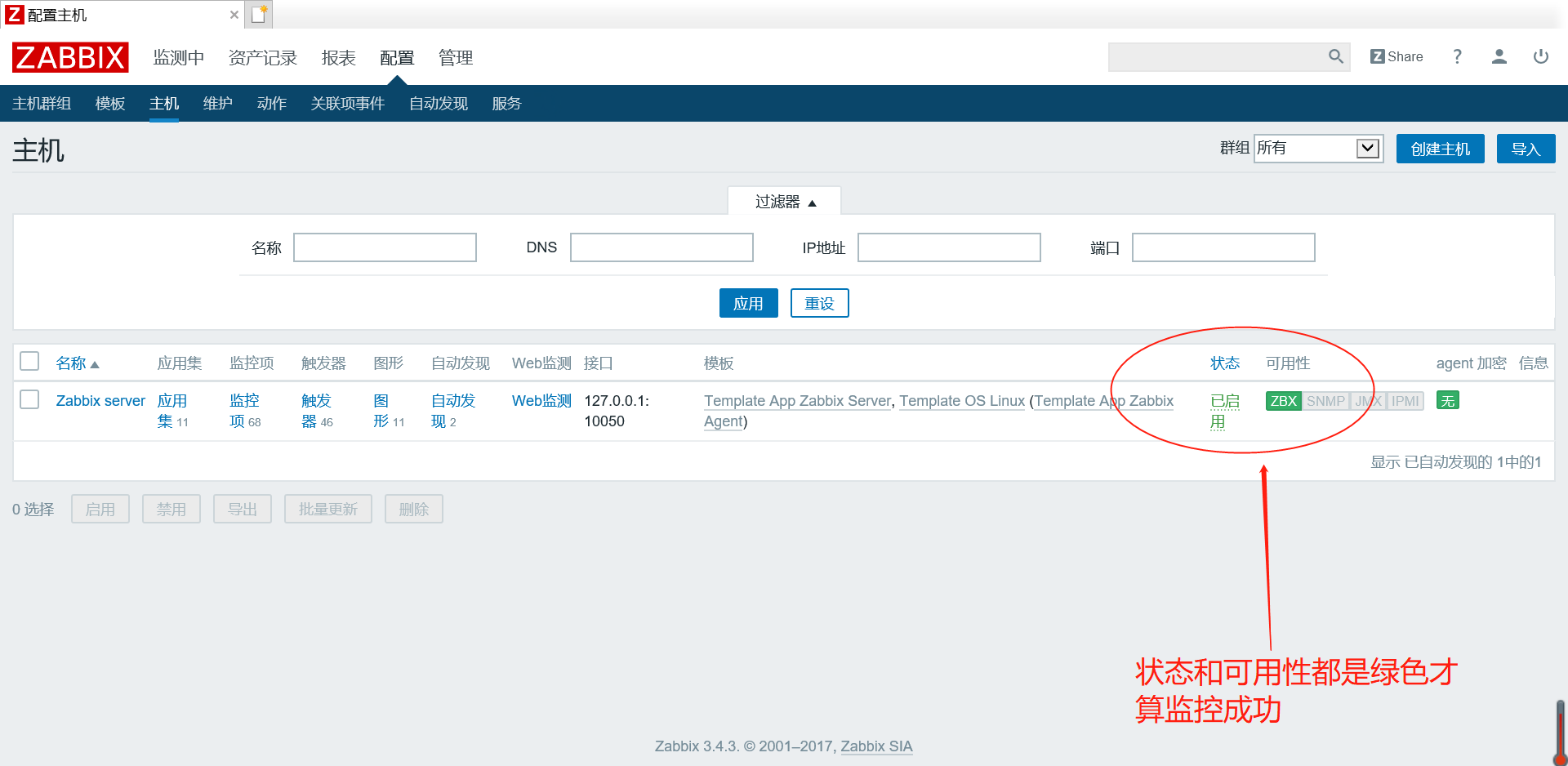
Task: Focus the 名称 filter field
Action: pyautogui.click(x=385, y=247)
